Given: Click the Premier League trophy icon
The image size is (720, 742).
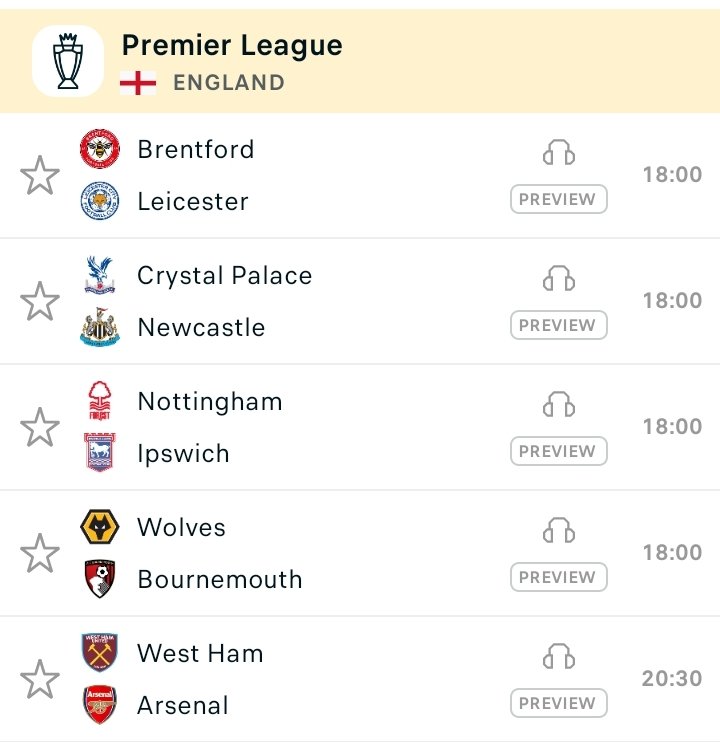Looking at the screenshot, I should [68, 61].
